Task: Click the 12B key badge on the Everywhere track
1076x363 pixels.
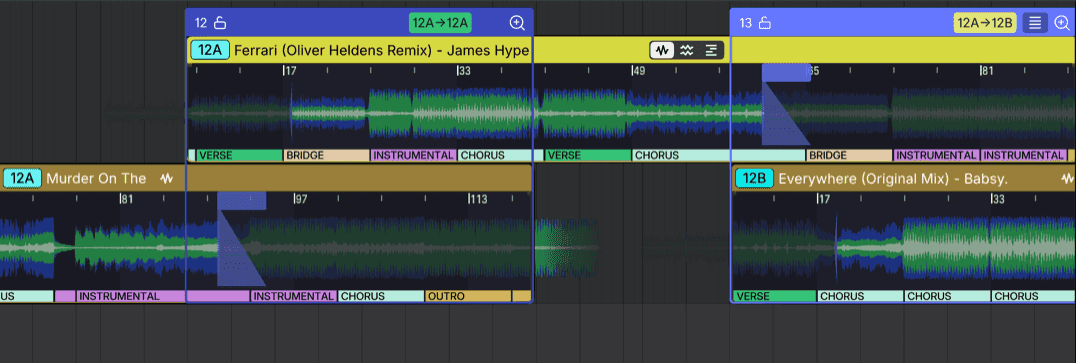Action: coord(754,178)
